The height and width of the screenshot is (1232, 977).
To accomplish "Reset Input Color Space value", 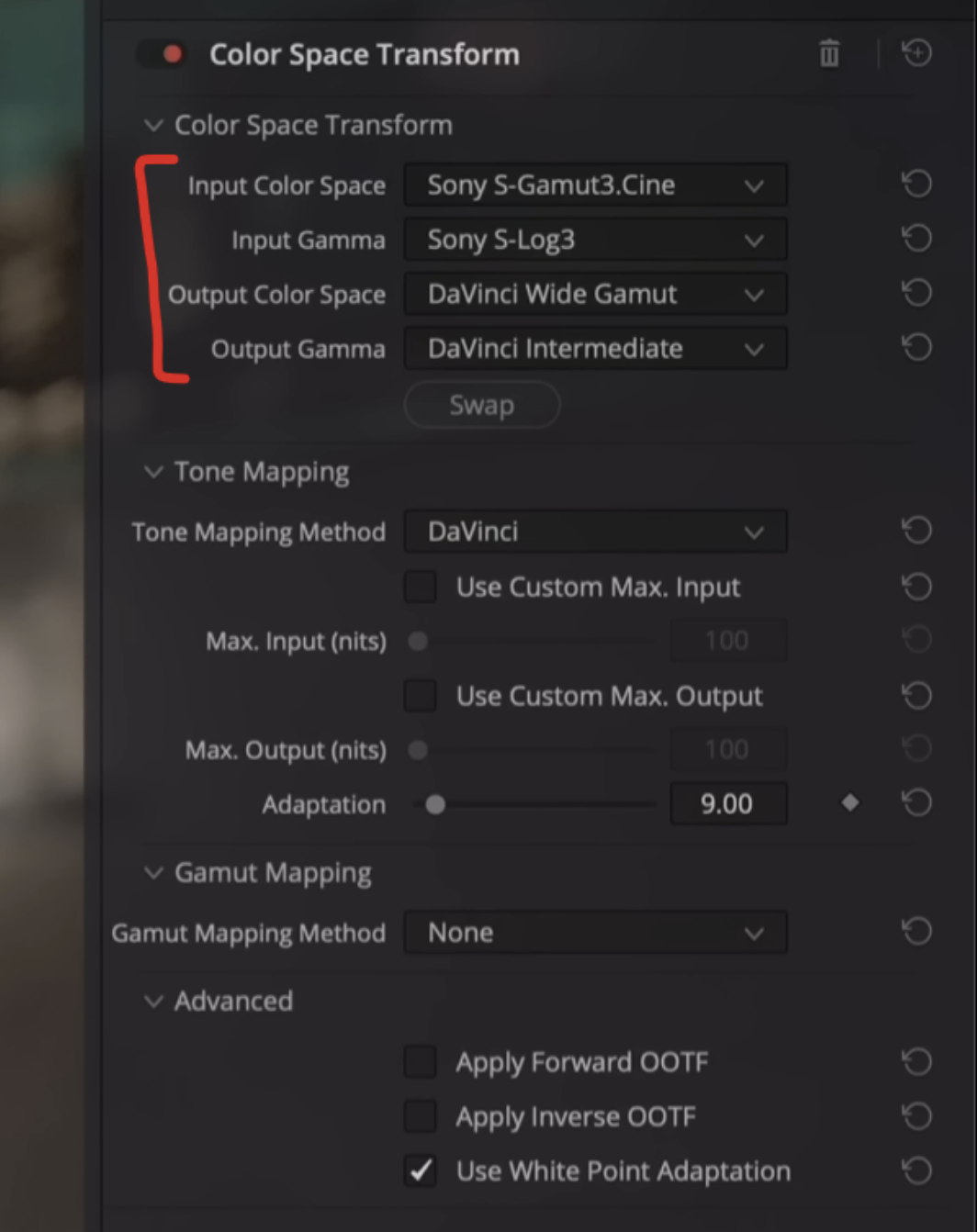I will [x=916, y=185].
